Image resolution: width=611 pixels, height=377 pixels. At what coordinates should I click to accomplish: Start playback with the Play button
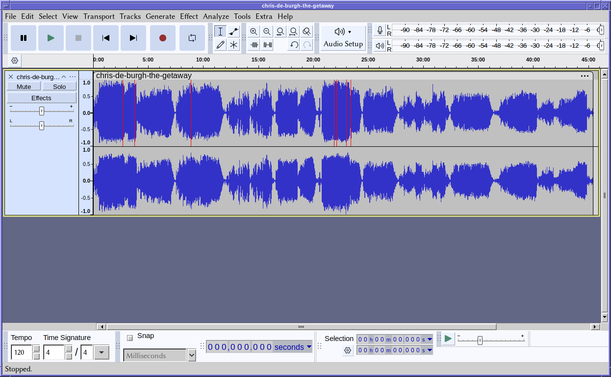point(51,38)
